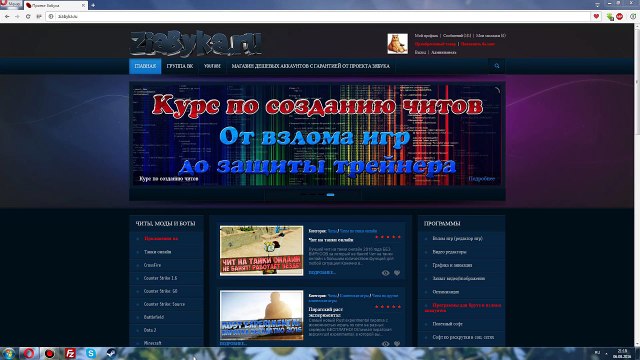The image size is (640, 360).
Task: Open the Battlefield category
Action: [x=154, y=317]
